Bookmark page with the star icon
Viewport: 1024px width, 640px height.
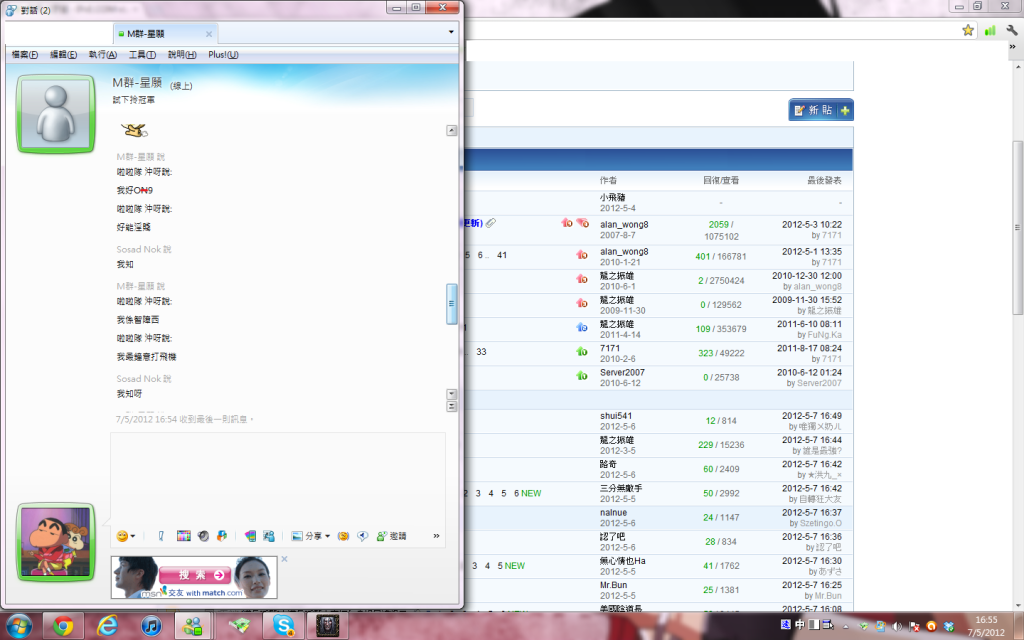click(967, 30)
